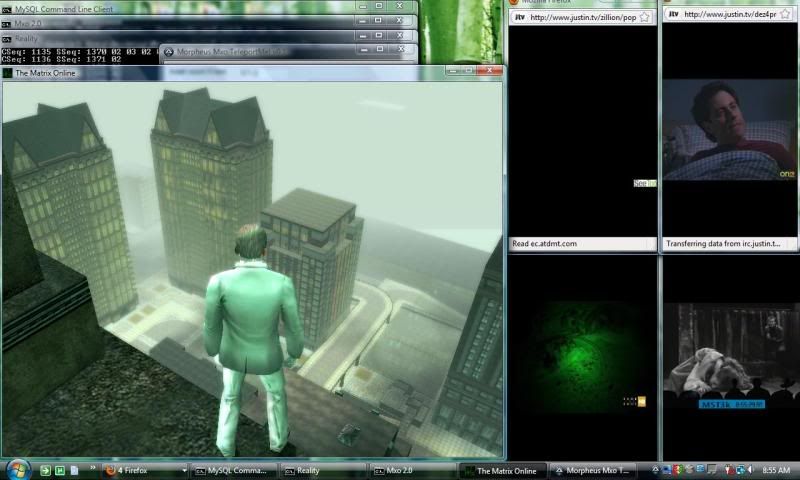Select the Mxo 2.0 window title text
The height and width of the screenshot is (480, 800).
(28, 24)
